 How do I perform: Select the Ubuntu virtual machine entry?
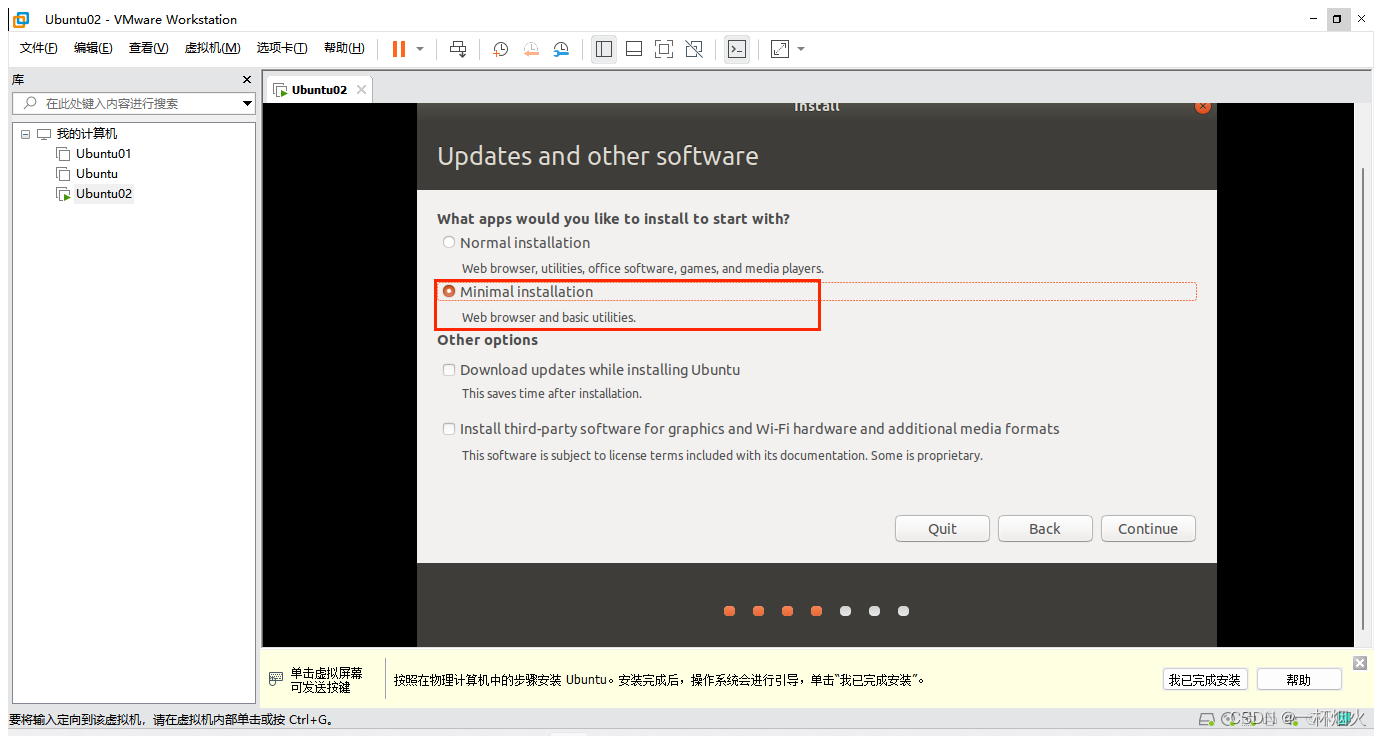point(96,174)
